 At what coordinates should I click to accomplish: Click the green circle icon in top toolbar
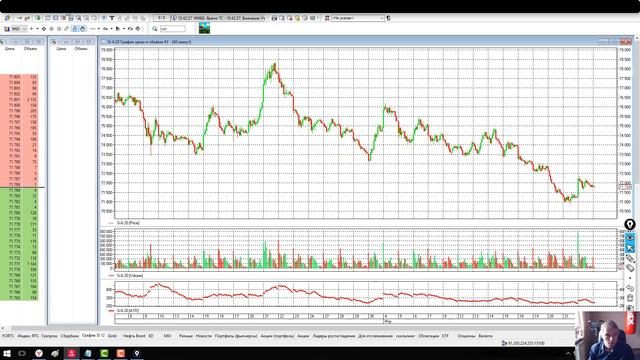click(x=38, y=18)
